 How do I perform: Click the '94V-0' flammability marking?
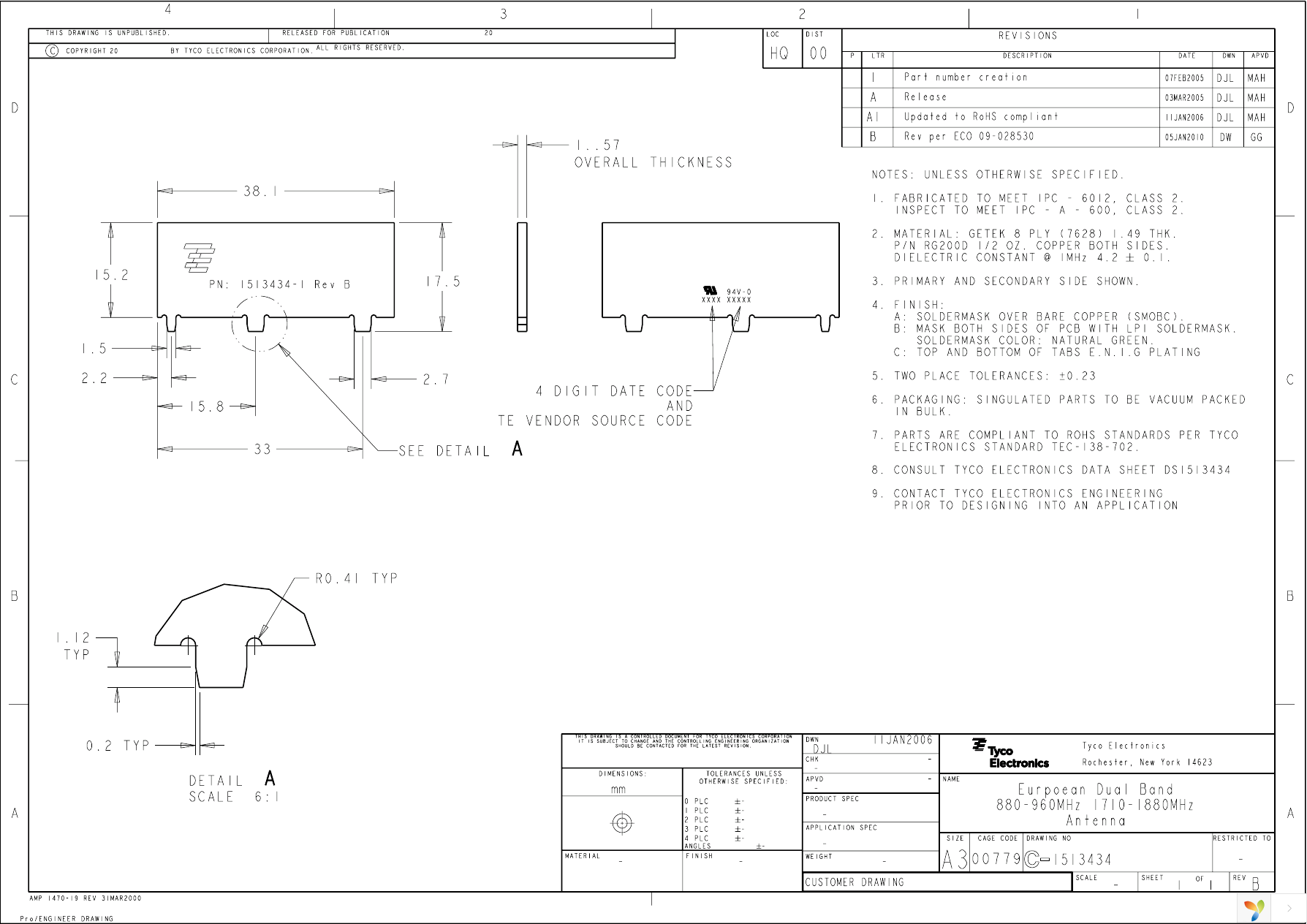pos(738,292)
